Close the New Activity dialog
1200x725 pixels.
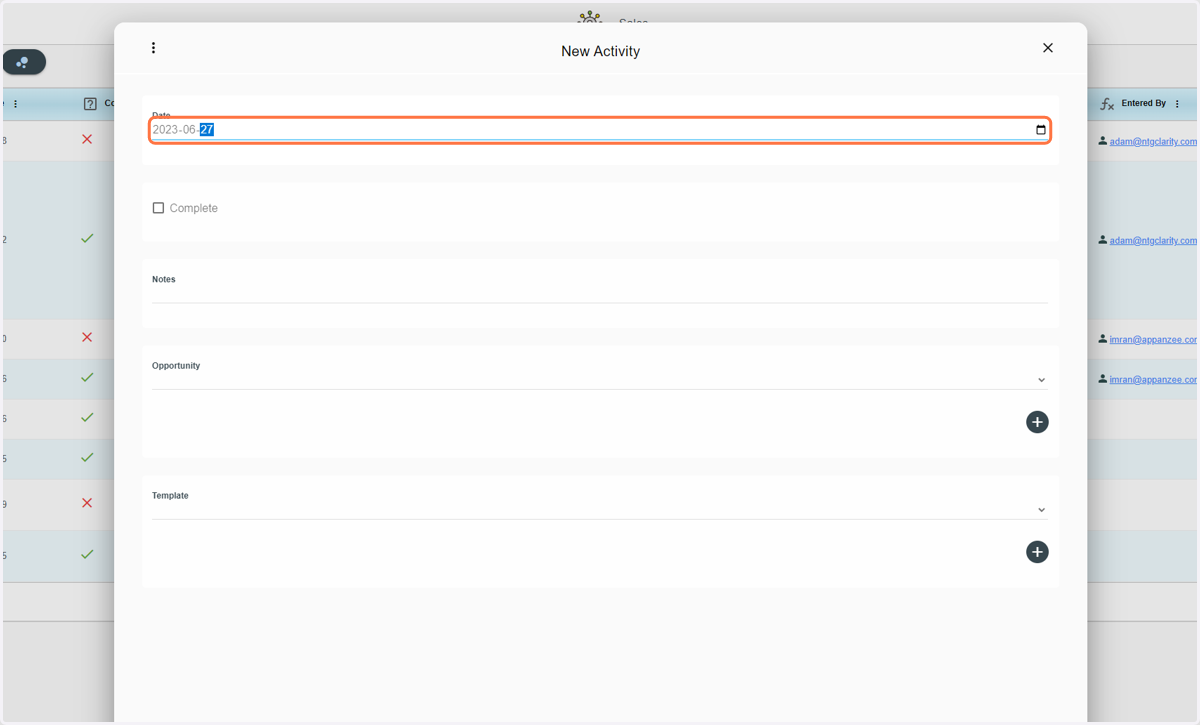1048,48
